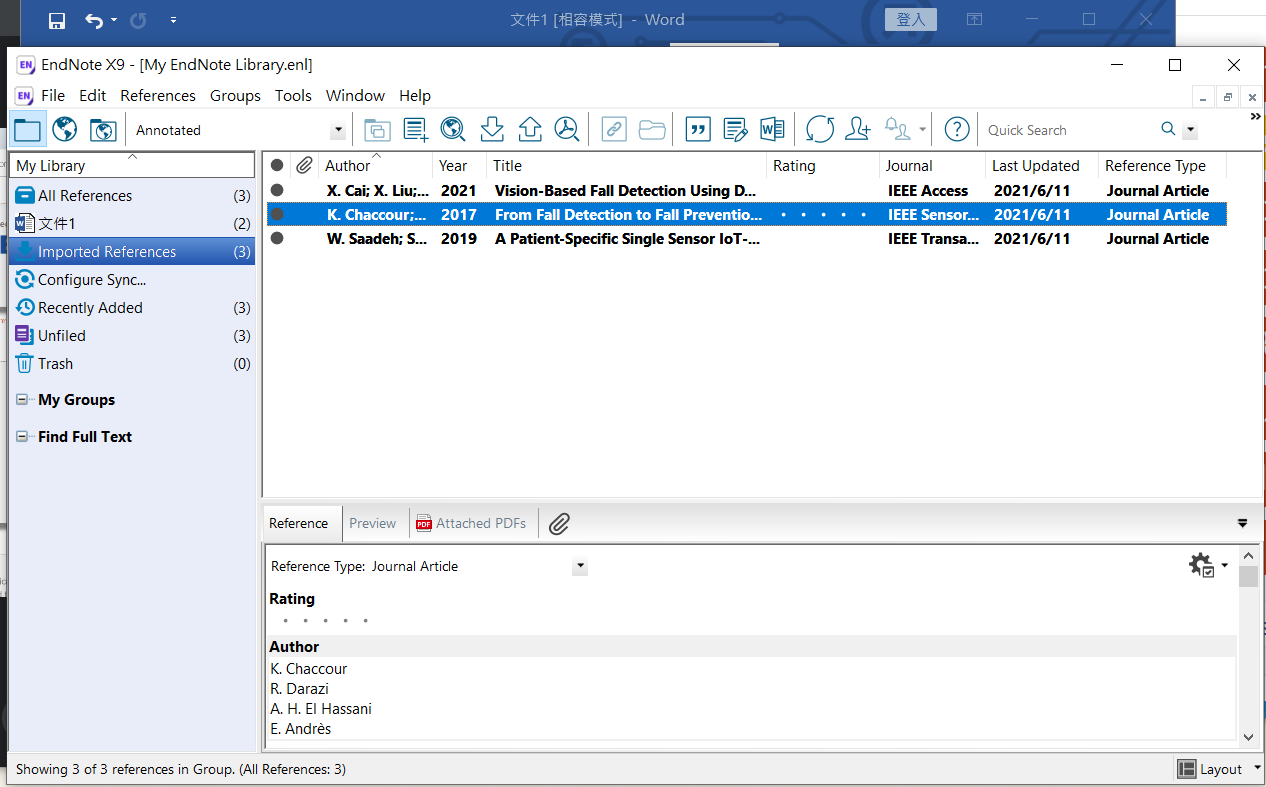Click in the Quick Search input field
This screenshot has width=1266, height=787.
tap(1068, 130)
